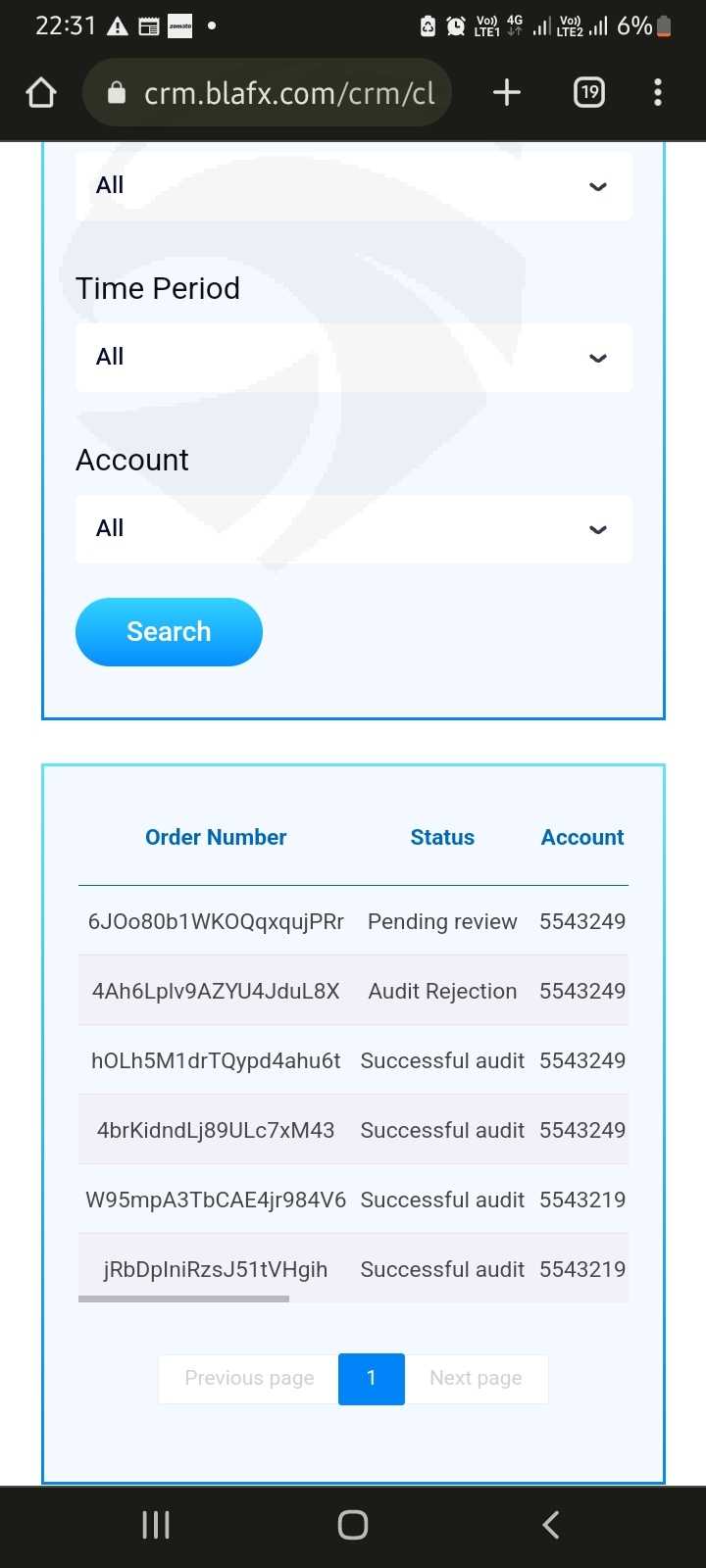Viewport: 706px width, 1568px height.
Task: Click the Status column header
Action: pyautogui.click(x=442, y=838)
